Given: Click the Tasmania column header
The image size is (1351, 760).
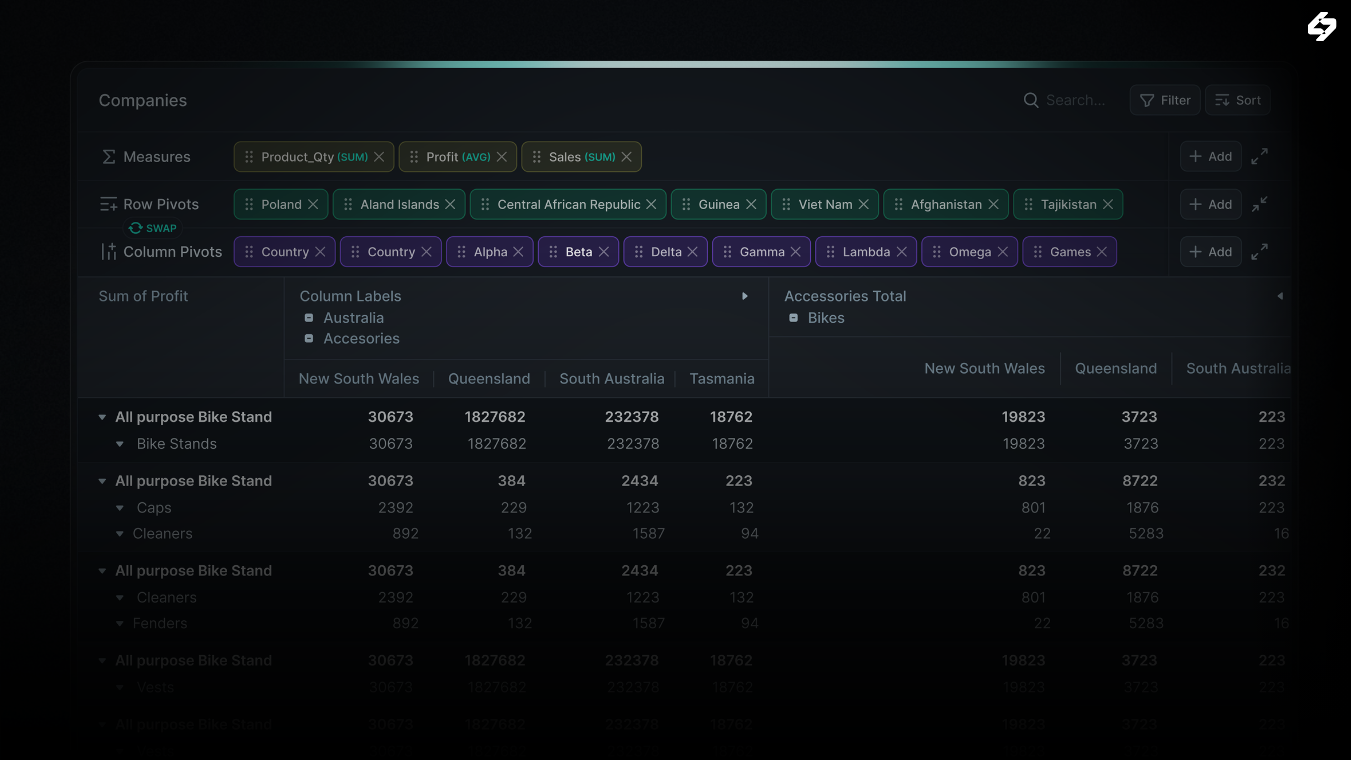Looking at the screenshot, I should 722,379.
